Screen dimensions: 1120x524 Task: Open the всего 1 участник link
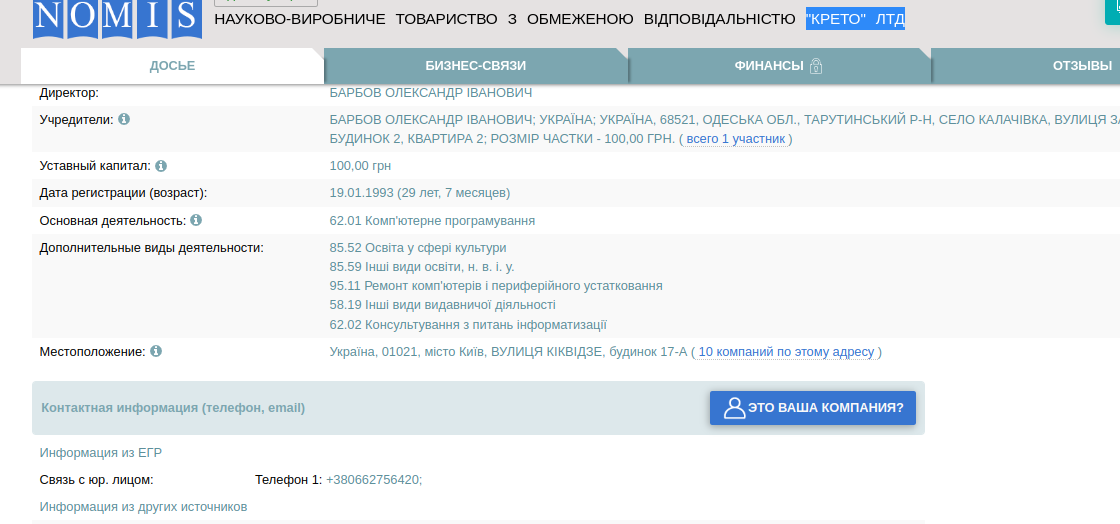point(735,139)
